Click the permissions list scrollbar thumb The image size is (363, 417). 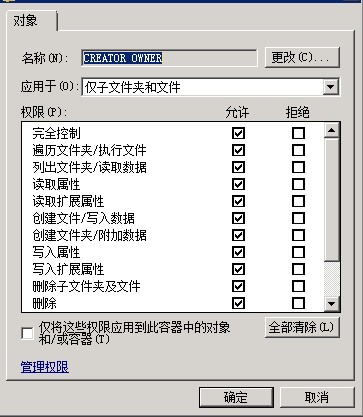[332, 199]
